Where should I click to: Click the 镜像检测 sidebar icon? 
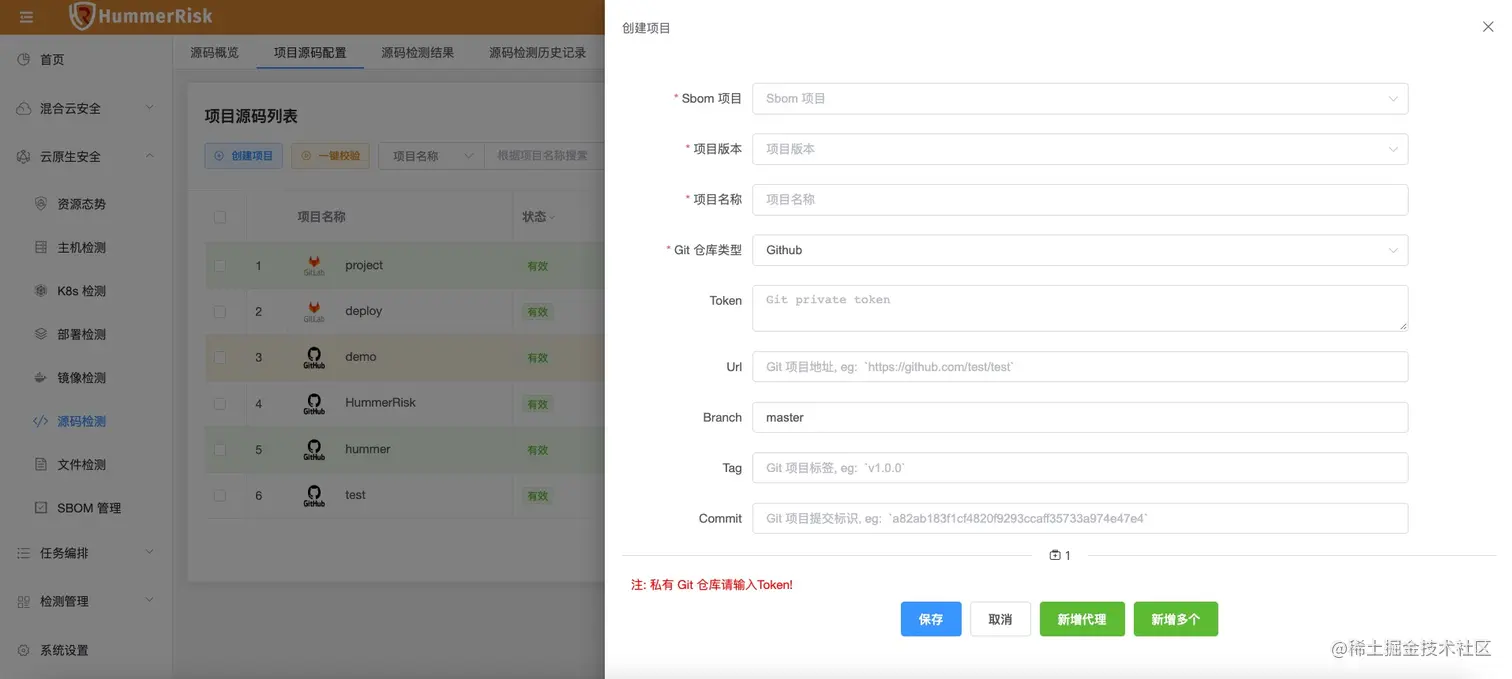(x=41, y=378)
